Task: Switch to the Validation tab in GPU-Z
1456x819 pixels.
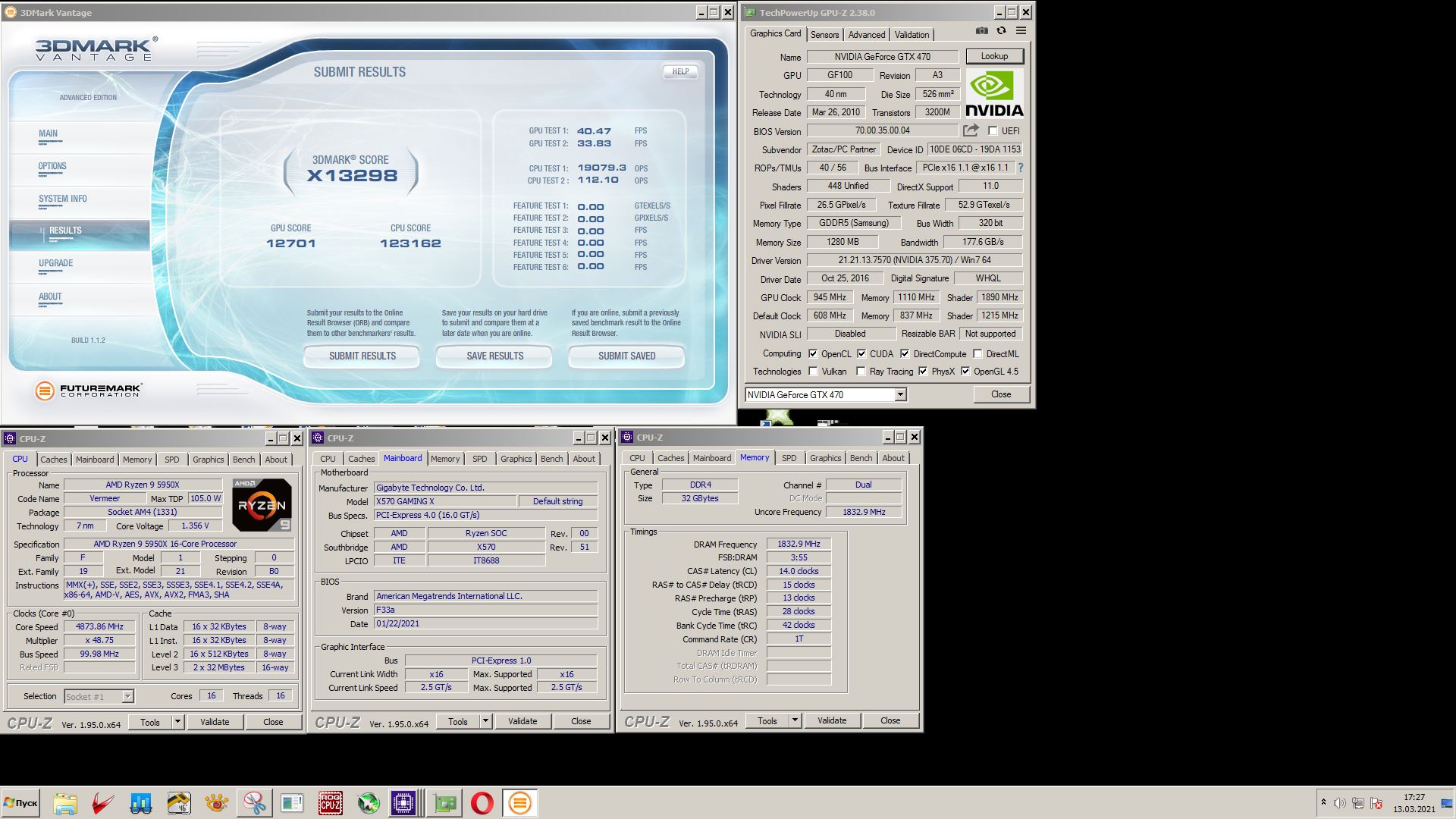Action: click(x=912, y=34)
